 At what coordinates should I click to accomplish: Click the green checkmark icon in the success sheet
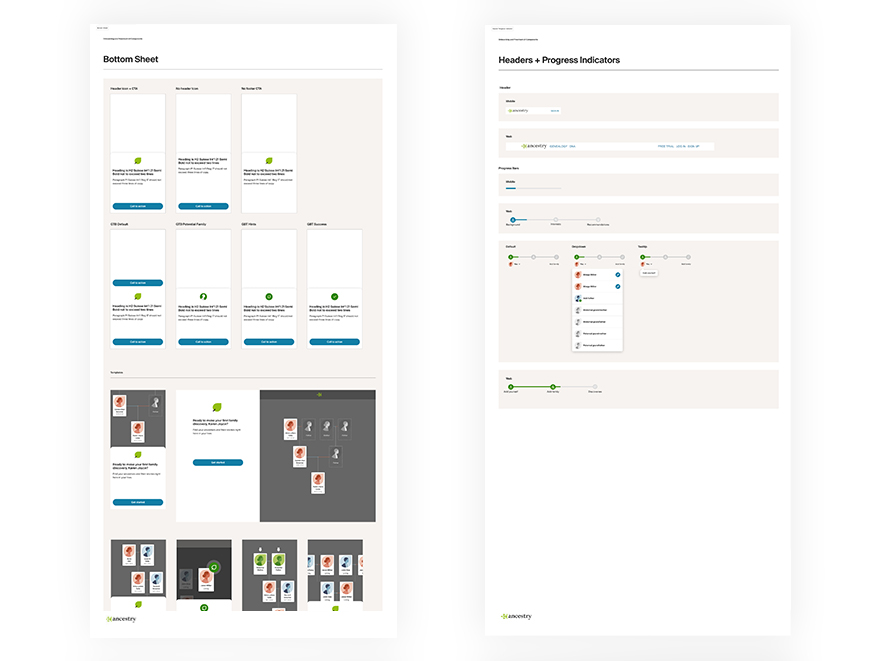[334, 296]
